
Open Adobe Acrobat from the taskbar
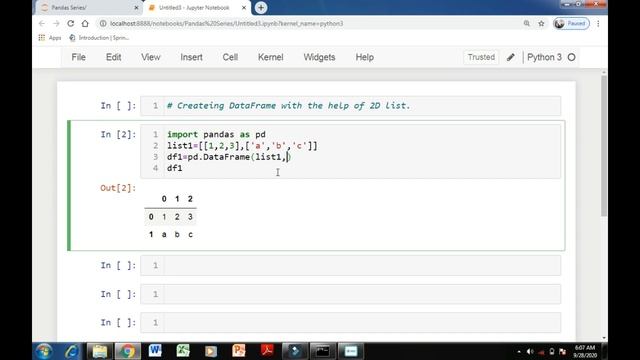point(267,351)
